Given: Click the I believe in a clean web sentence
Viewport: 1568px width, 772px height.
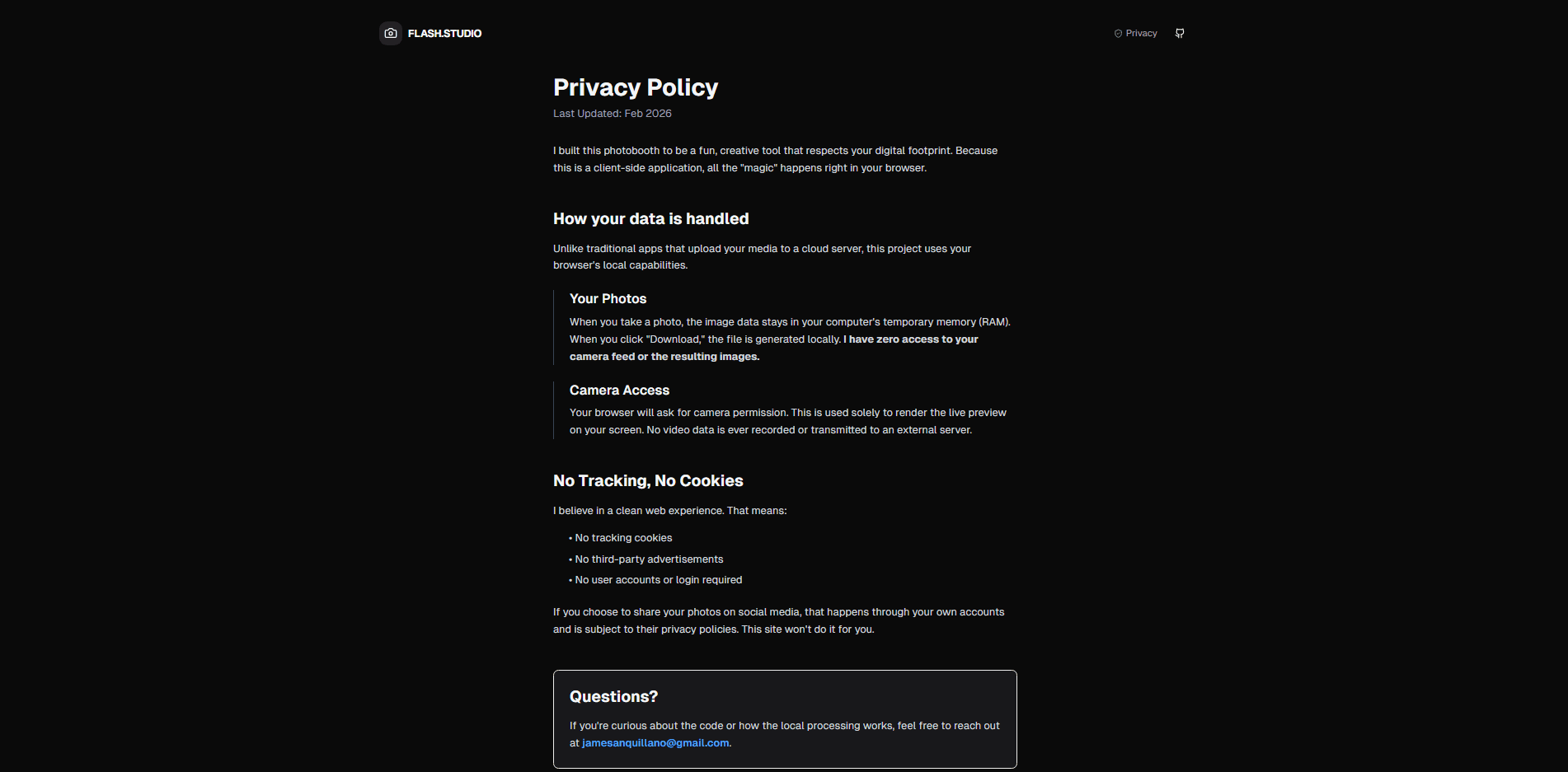Looking at the screenshot, I should click(669, 511).
